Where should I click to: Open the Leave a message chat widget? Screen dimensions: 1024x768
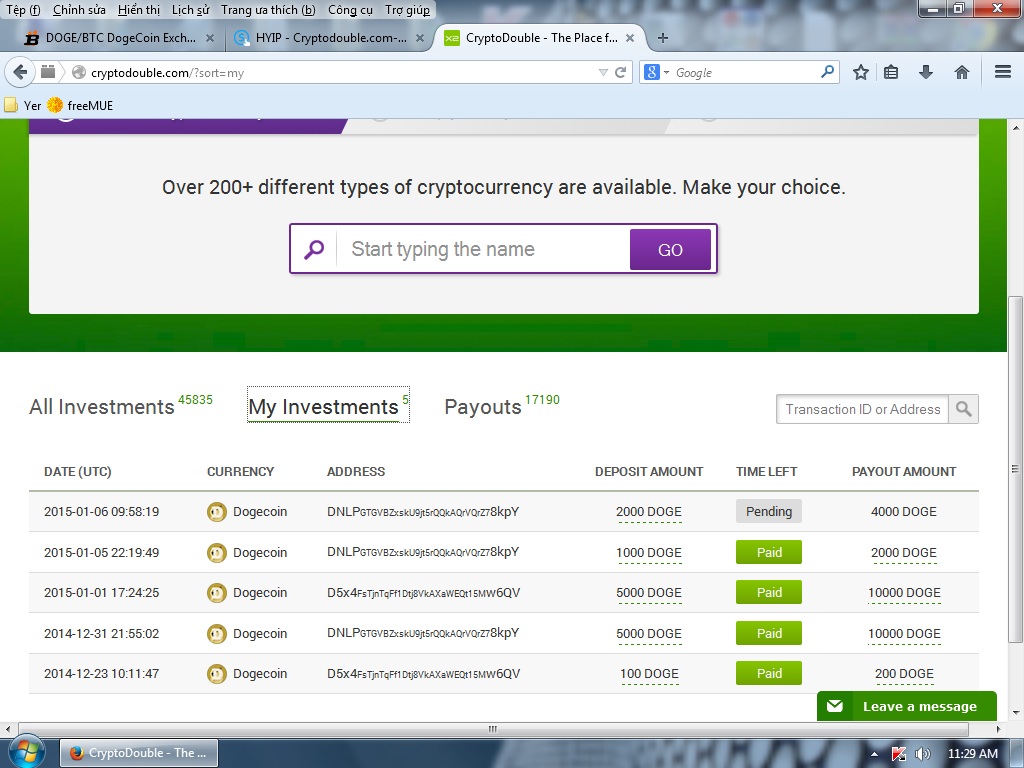point(906,706)
